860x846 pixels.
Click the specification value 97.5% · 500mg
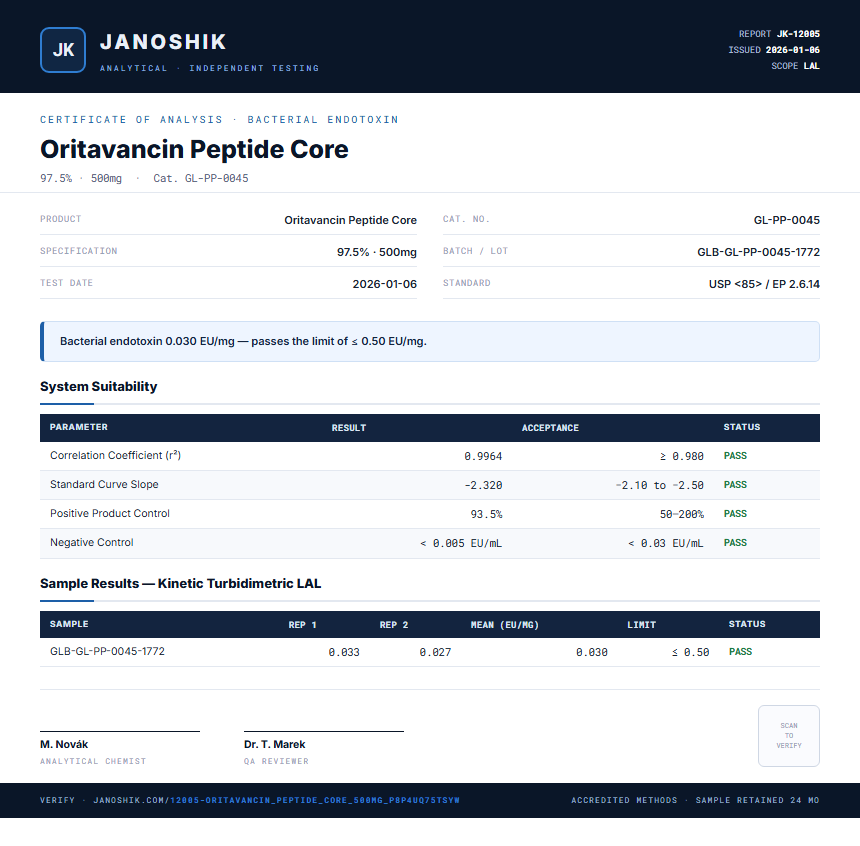point(377,252)
